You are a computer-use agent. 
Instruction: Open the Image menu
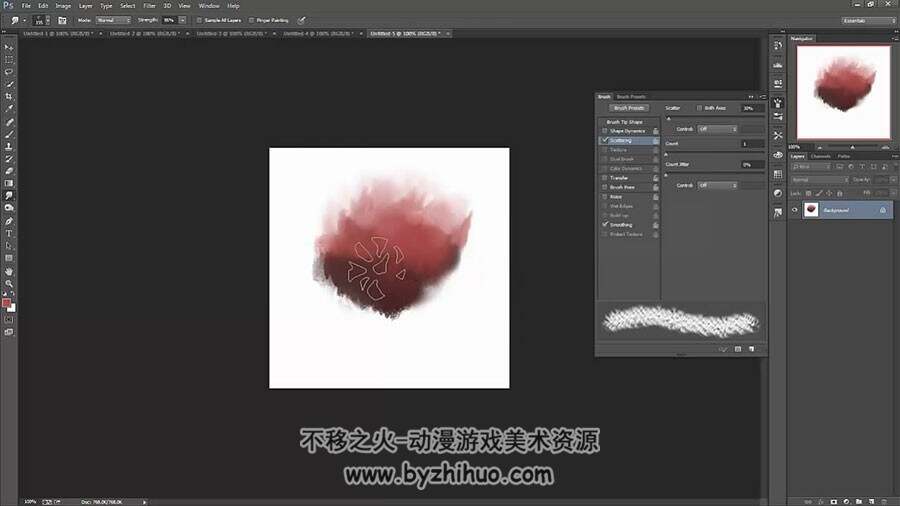(x=63, y=6)
